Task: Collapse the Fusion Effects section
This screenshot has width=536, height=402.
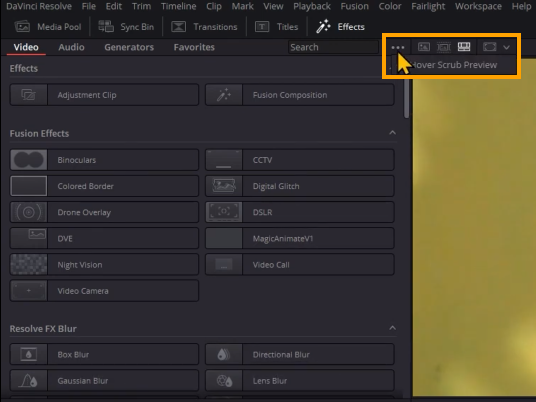Action: point(392,133)
